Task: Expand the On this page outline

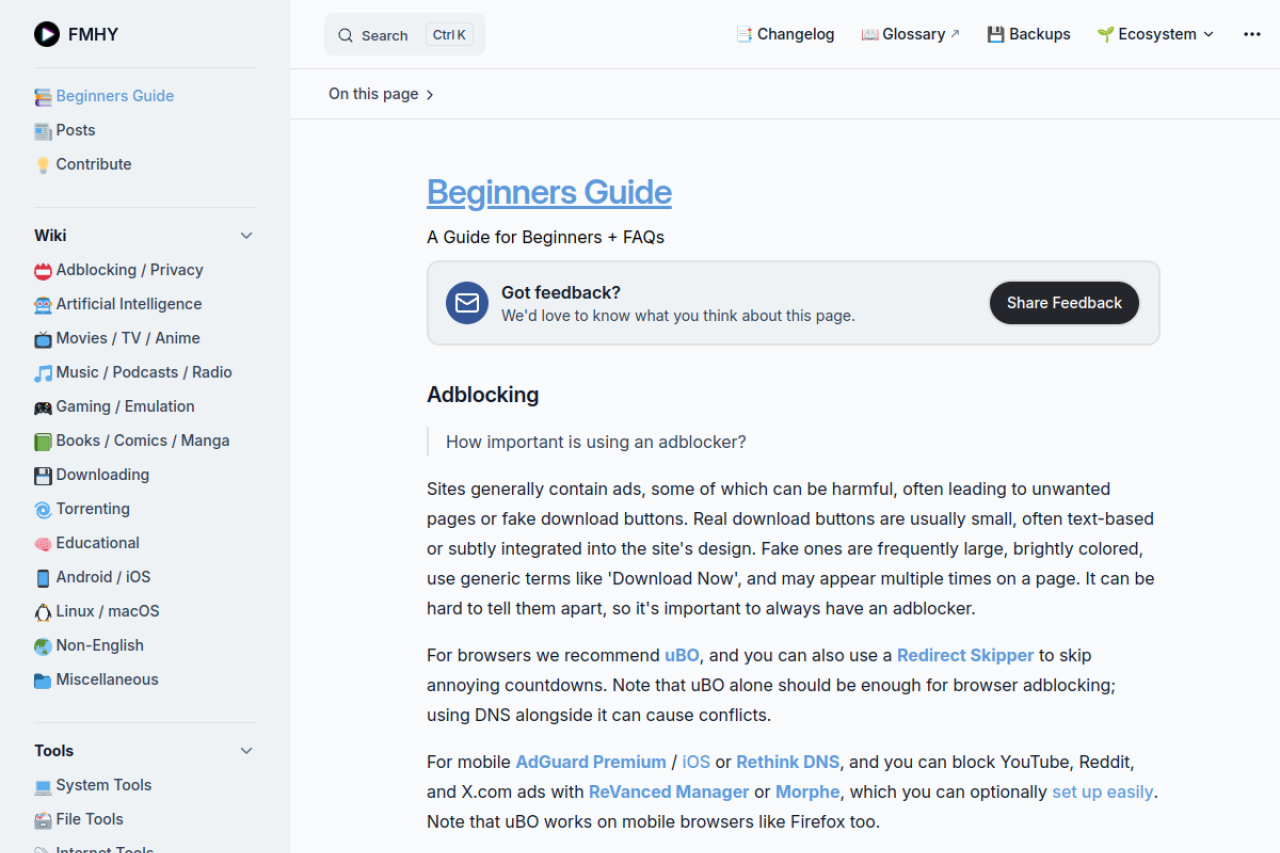Action: point(381,93)
